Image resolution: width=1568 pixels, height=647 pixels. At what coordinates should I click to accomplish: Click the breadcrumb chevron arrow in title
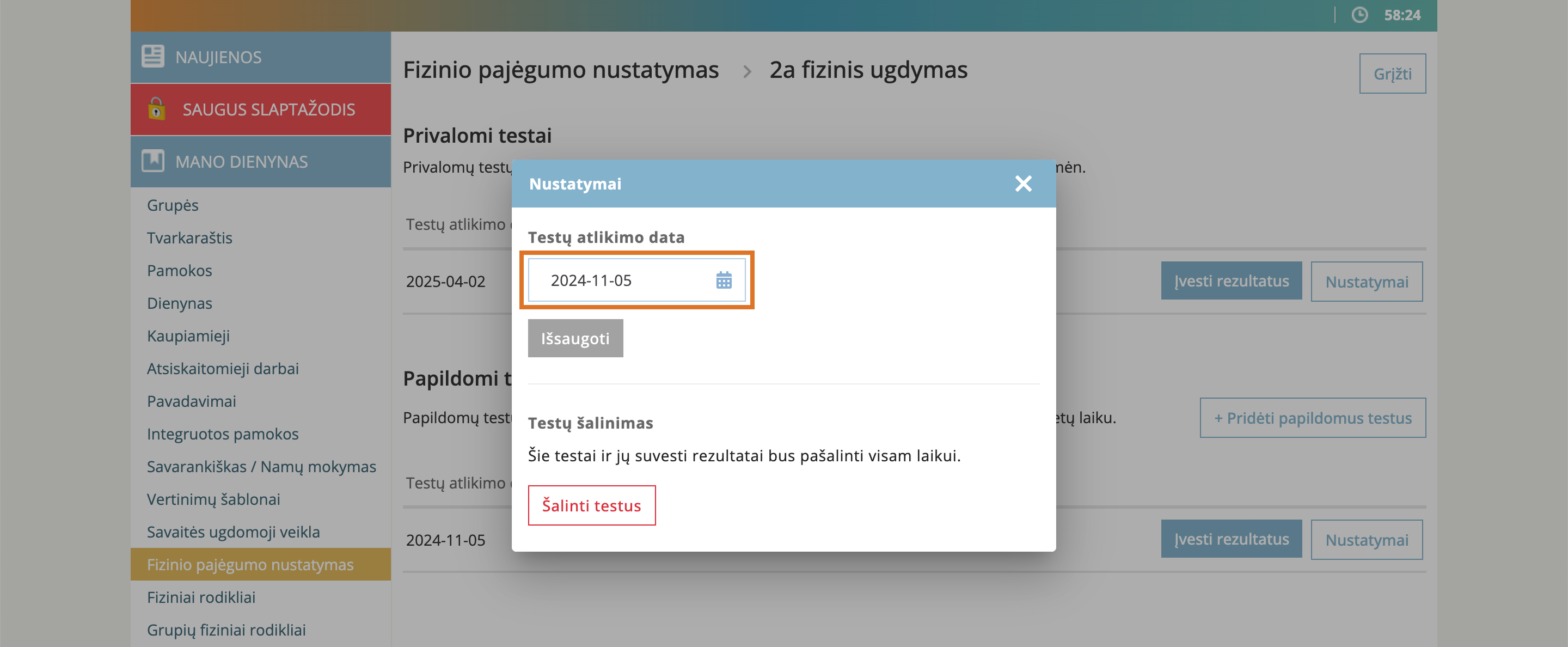pos(746,72)
